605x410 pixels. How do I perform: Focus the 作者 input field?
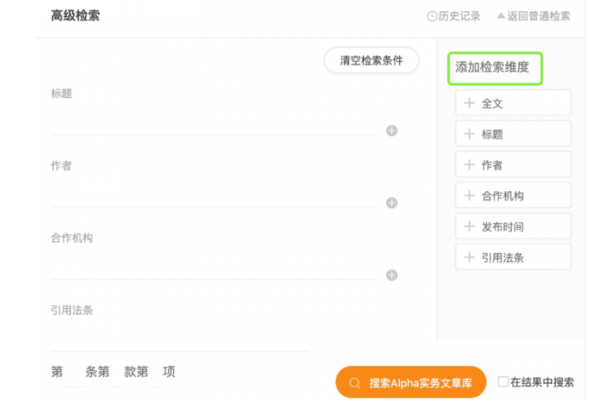pyautogui.click(x=213, y=197)
